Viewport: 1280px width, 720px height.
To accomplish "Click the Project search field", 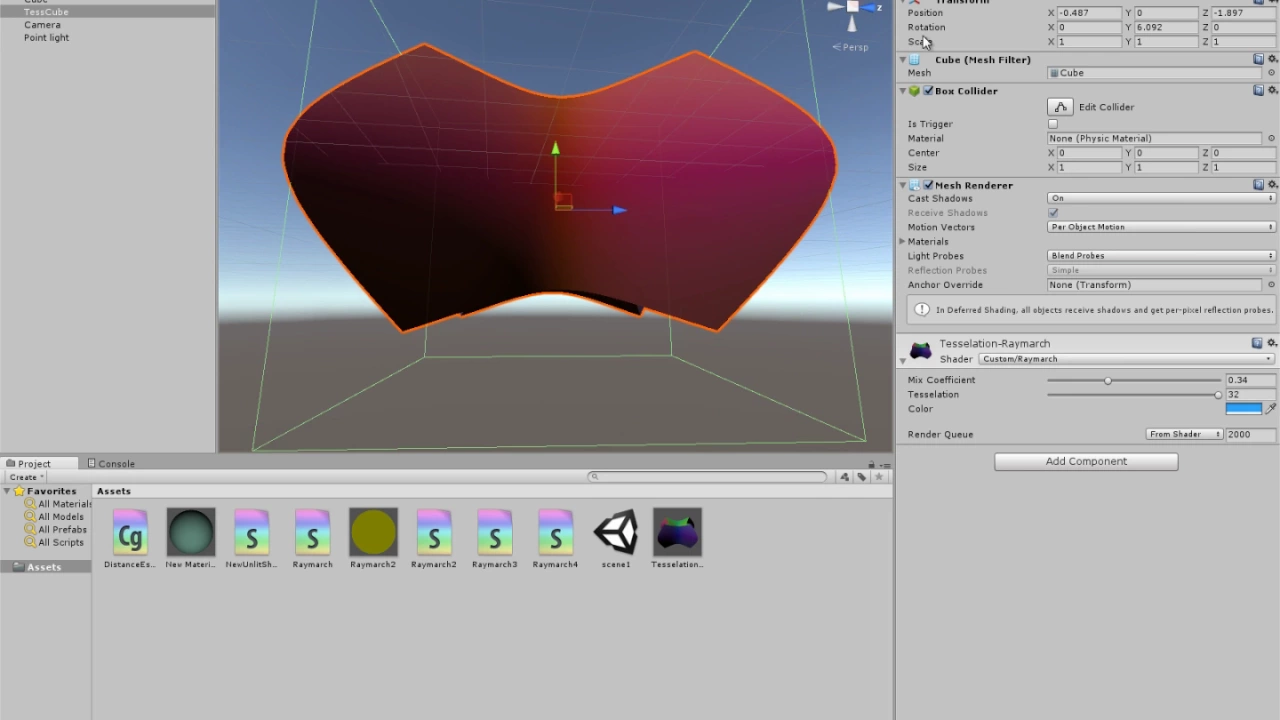I will coord(708,477).
